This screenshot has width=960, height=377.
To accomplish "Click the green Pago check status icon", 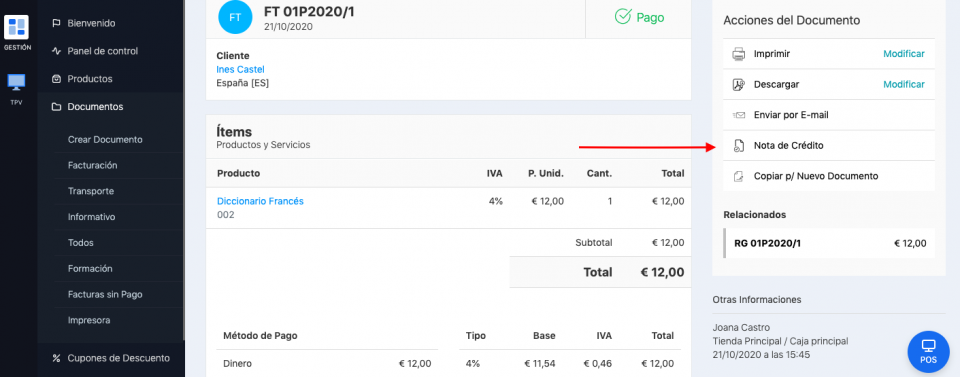I will point(623,17).
